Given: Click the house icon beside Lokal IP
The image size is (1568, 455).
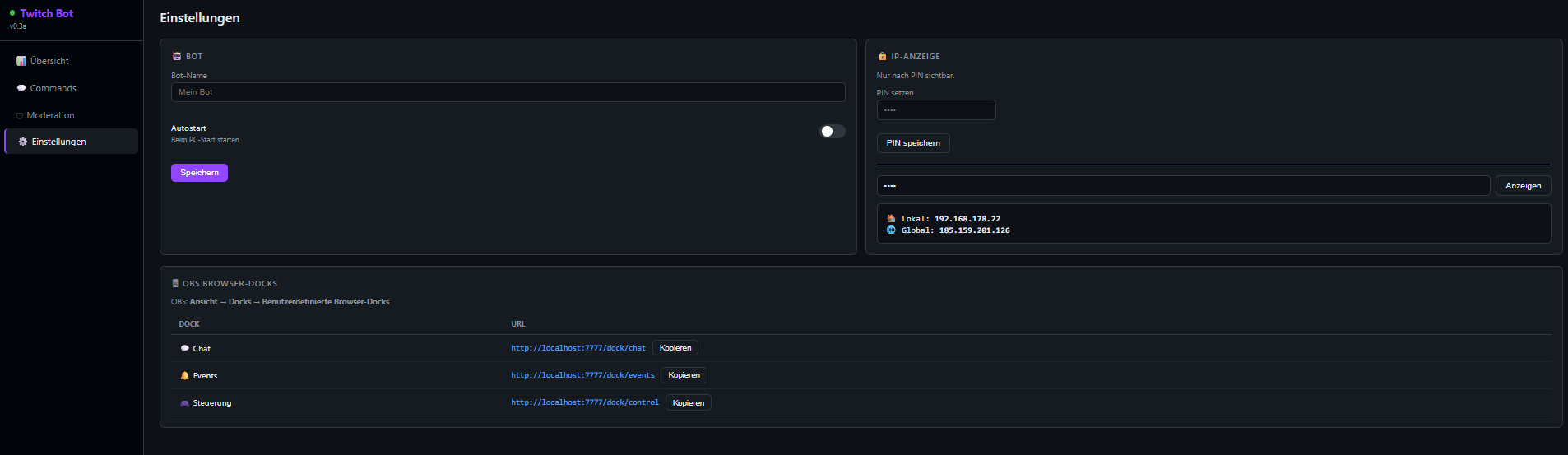Looking at the screenshot, I should click(x=891, y=219).
